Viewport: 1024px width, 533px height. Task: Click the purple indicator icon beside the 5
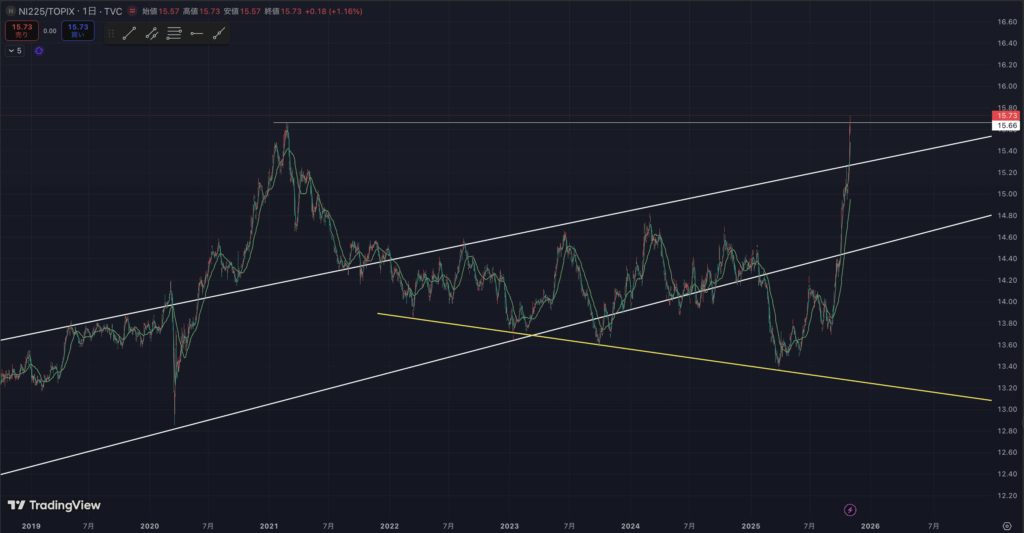(38, 50)
